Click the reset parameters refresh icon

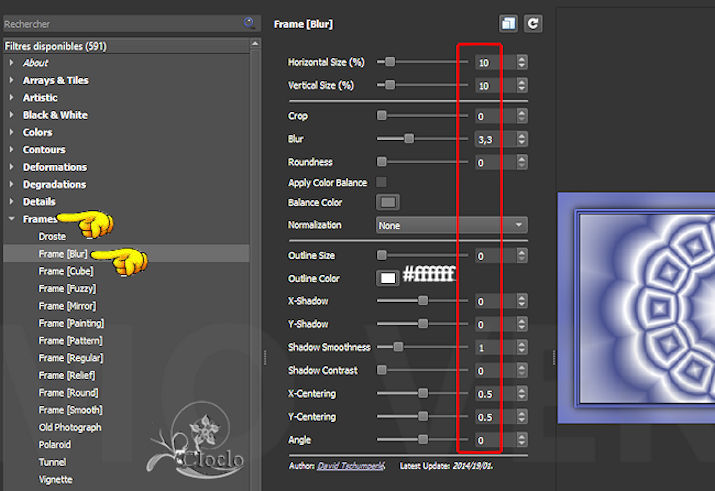pos(533,23)
